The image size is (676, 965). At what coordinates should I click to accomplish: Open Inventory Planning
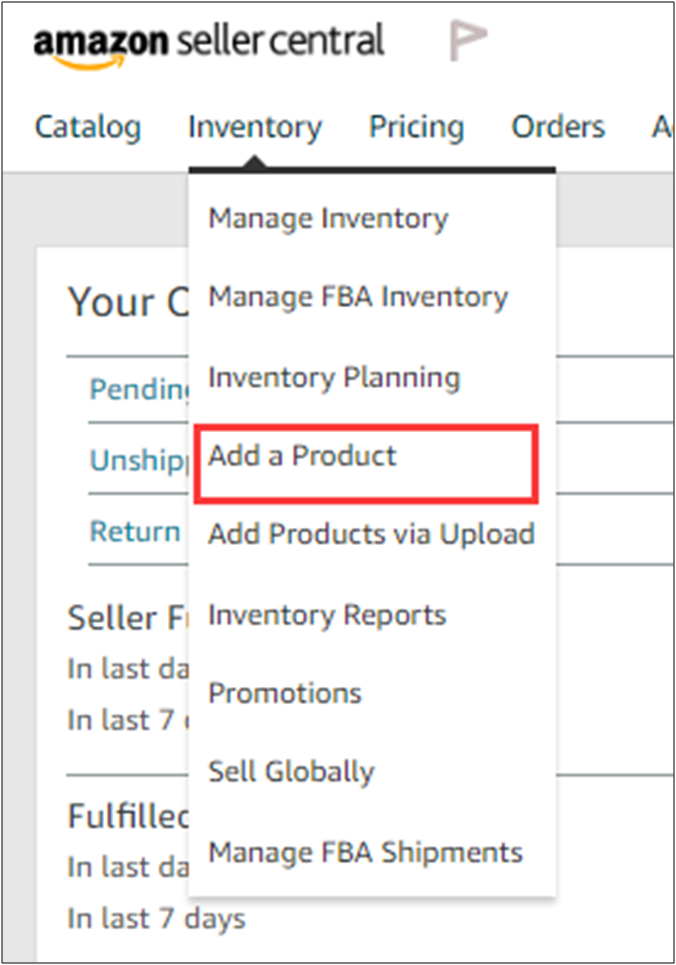coord(334,377)
